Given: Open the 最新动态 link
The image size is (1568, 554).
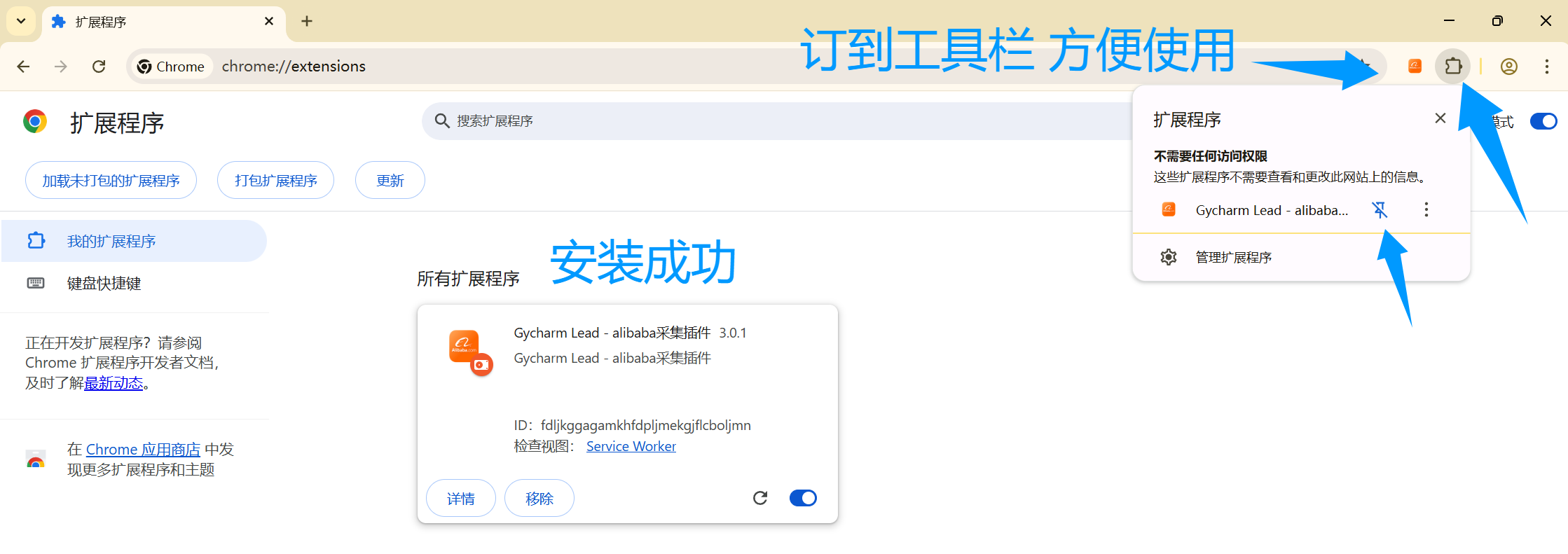Looking at the screenshot, I should click(x=114, y=383).
